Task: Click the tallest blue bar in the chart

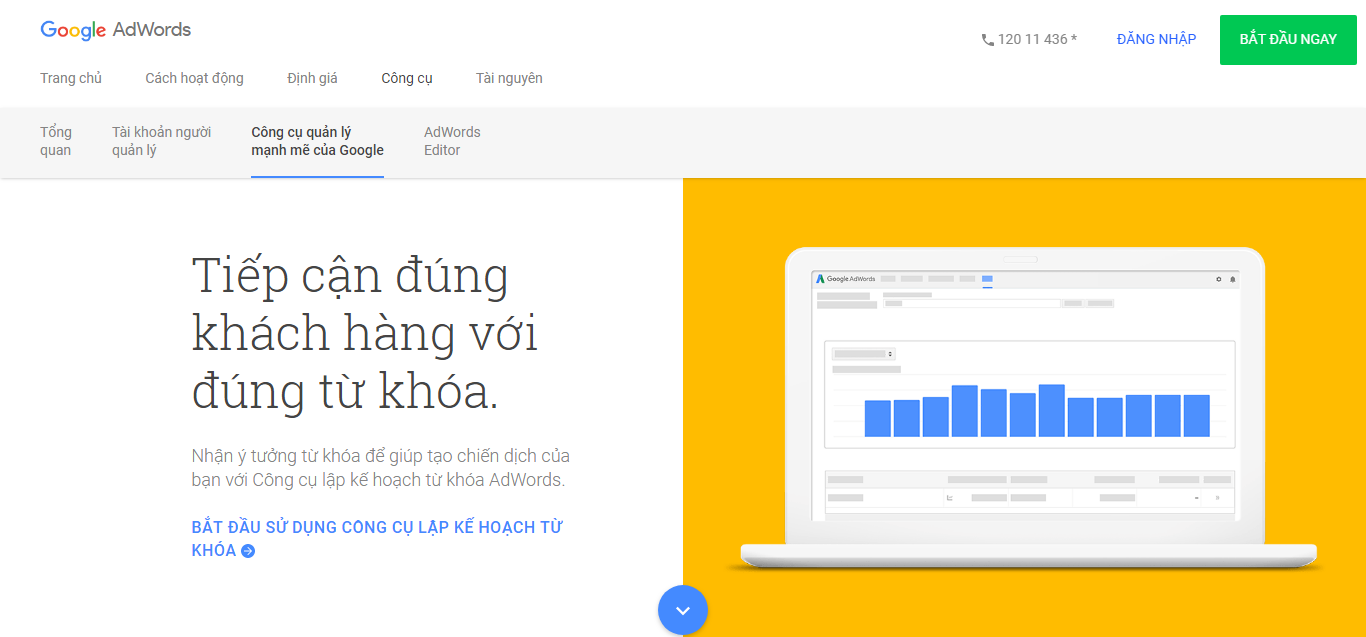Action: click(x=1051, y=410)
